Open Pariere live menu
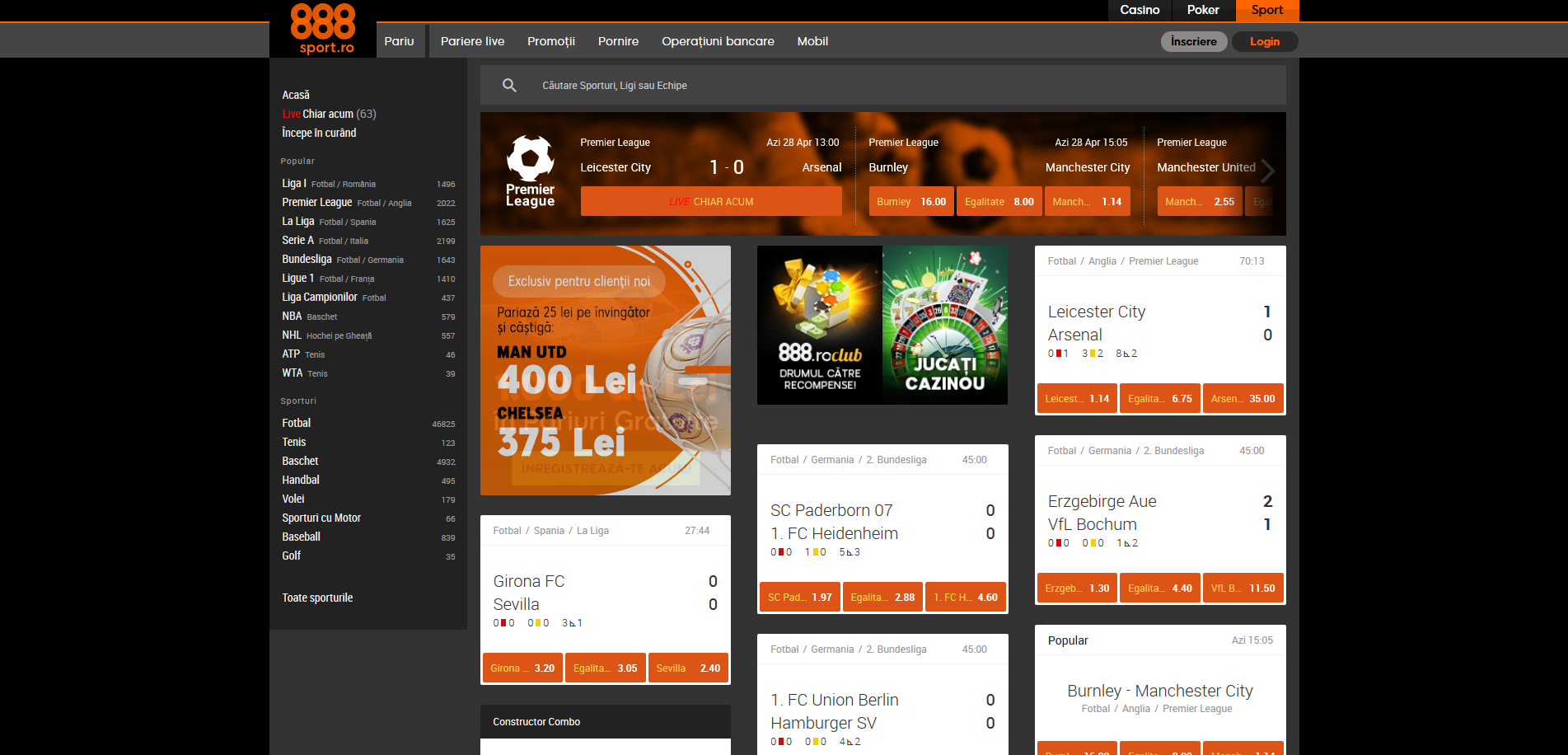This screenshot has height=755, width=1568. pos(472,41)
